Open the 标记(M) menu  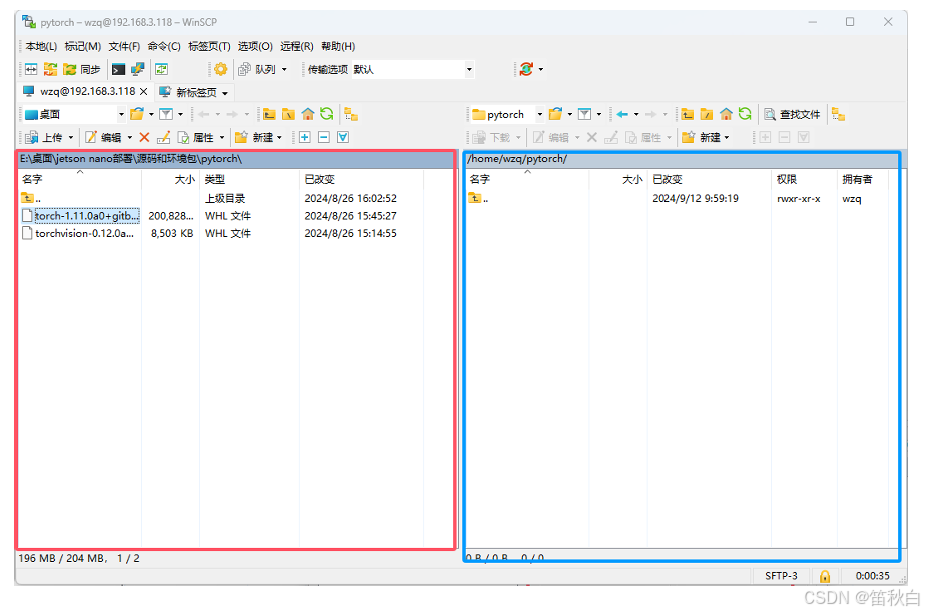[x=83, y=46]
